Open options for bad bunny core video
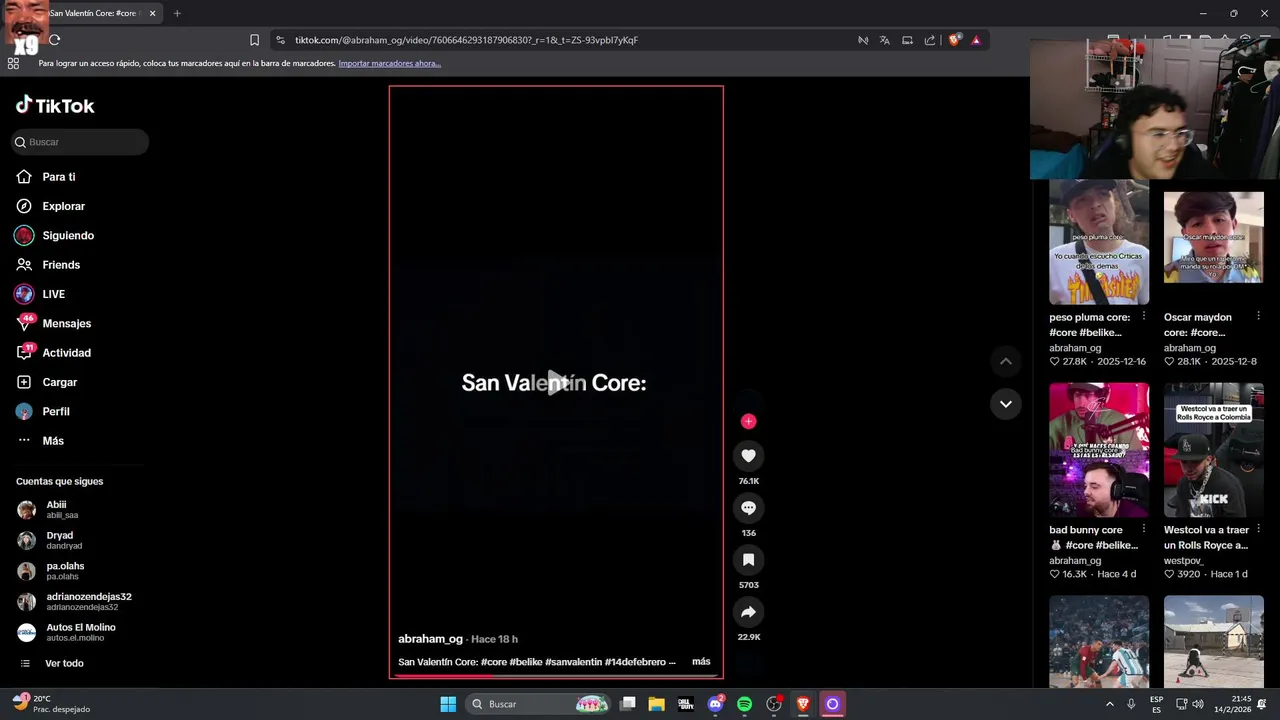The image size is (1280, 720). click(x=1144, y=529)
